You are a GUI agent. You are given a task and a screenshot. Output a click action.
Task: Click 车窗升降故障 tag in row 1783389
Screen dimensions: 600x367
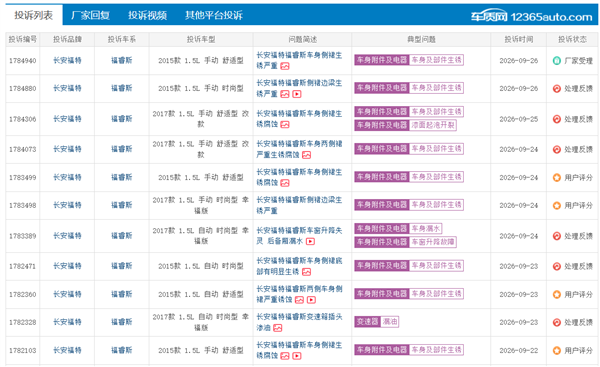[x=433, y=242]
